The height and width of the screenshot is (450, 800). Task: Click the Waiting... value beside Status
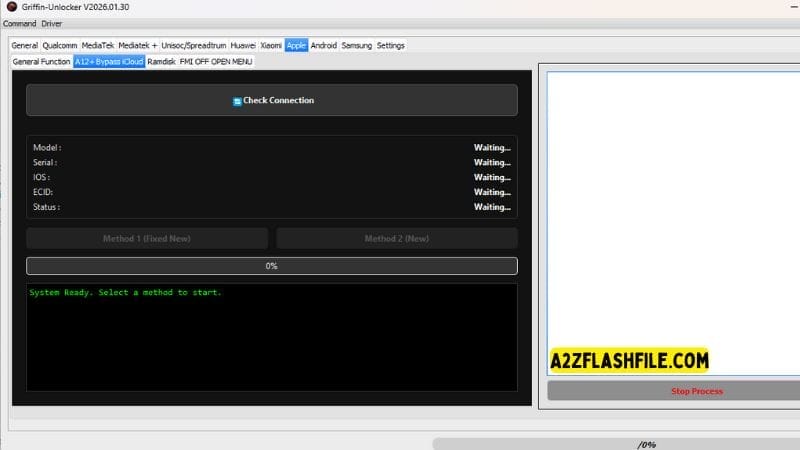tap(492, 207)
